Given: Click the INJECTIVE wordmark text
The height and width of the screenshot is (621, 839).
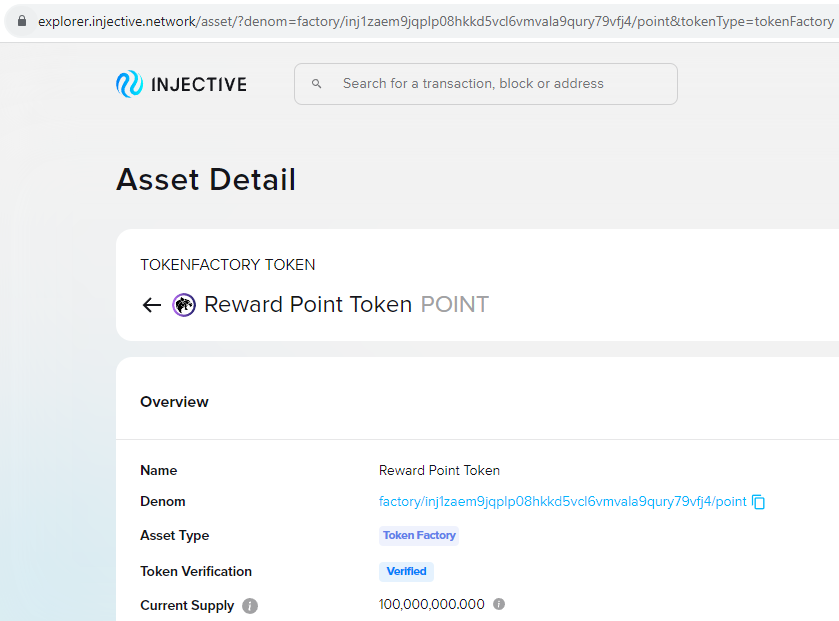Looking at the screenshot, I should point(199,85).
